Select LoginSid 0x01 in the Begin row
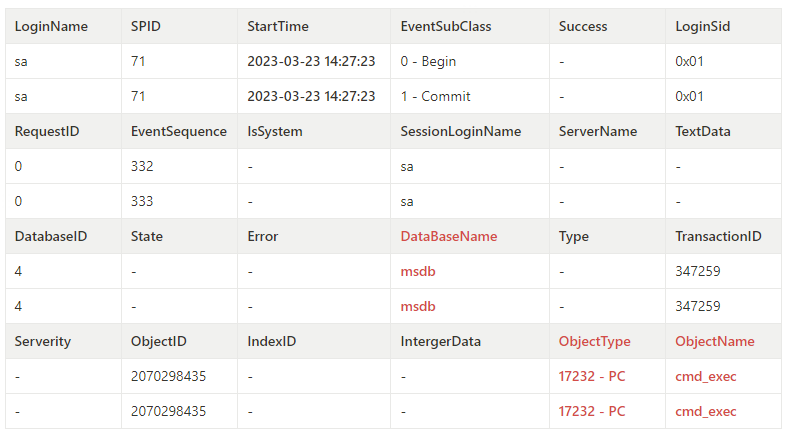This screenshot has height=435, width=789. [x=689, y=61]
